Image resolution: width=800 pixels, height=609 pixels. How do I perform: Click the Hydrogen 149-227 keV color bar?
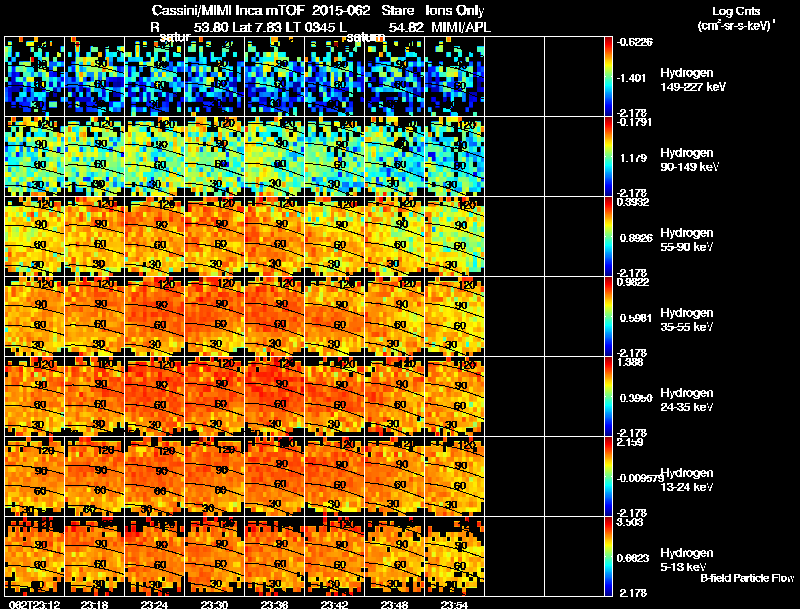(608, 76)
